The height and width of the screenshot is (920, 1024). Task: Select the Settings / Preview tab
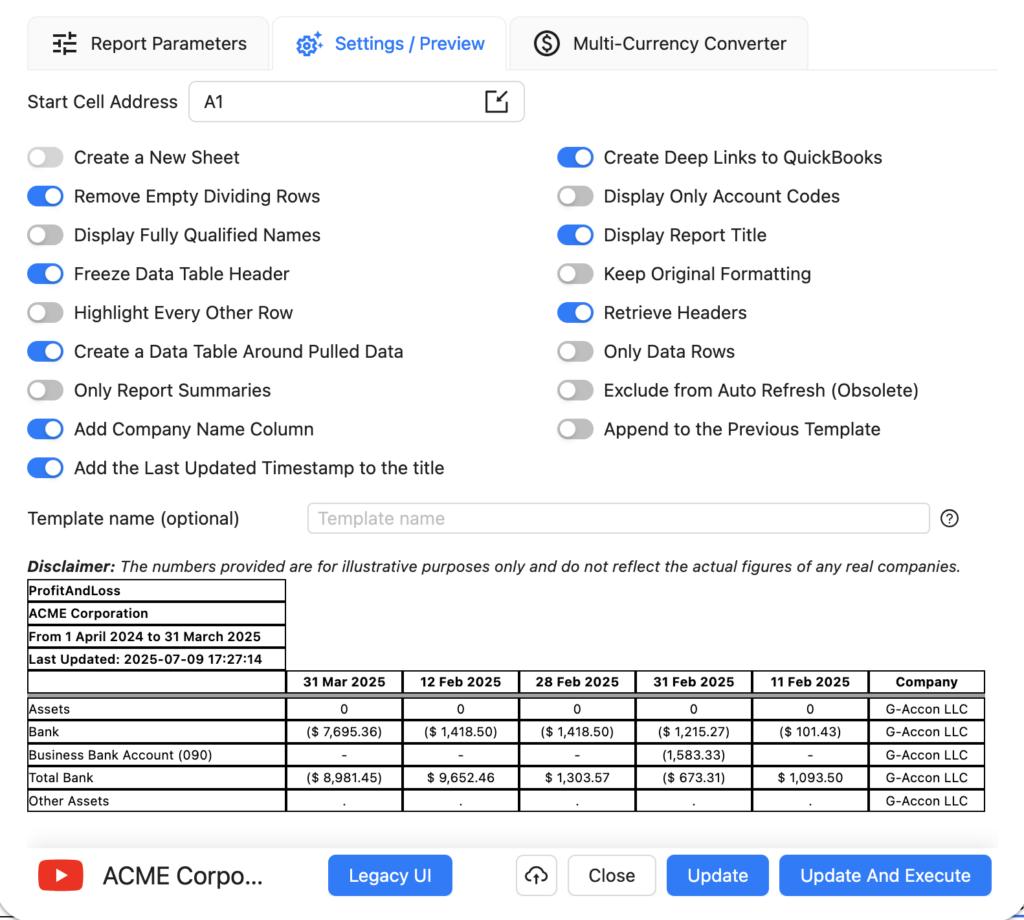[x=391, y=44]
